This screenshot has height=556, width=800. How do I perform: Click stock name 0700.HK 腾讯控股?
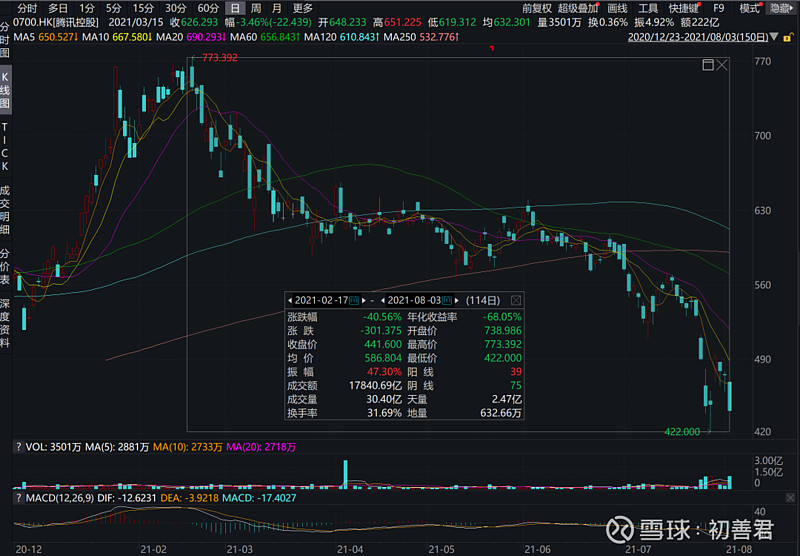56,23
